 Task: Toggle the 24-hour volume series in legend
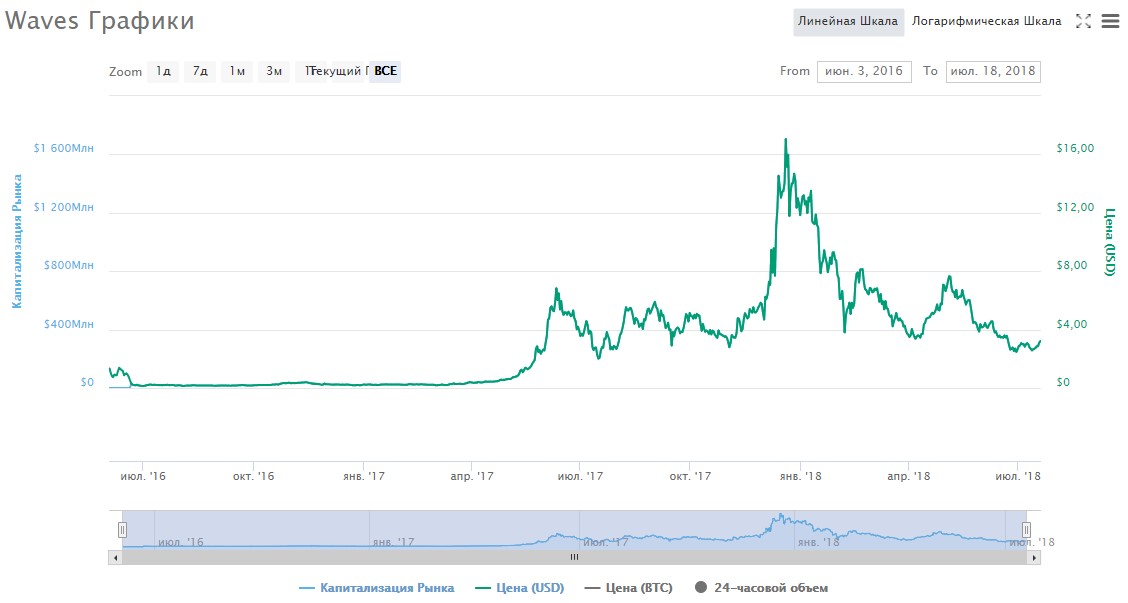[x=760, y=588]
